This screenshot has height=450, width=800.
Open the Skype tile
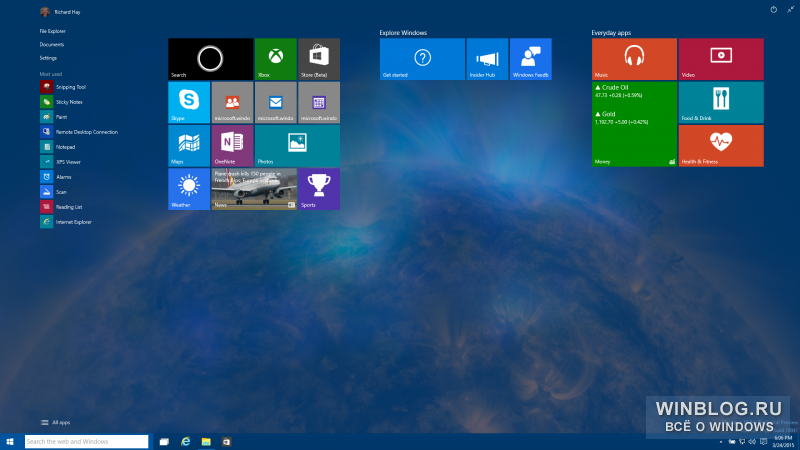tap(189, 103)
